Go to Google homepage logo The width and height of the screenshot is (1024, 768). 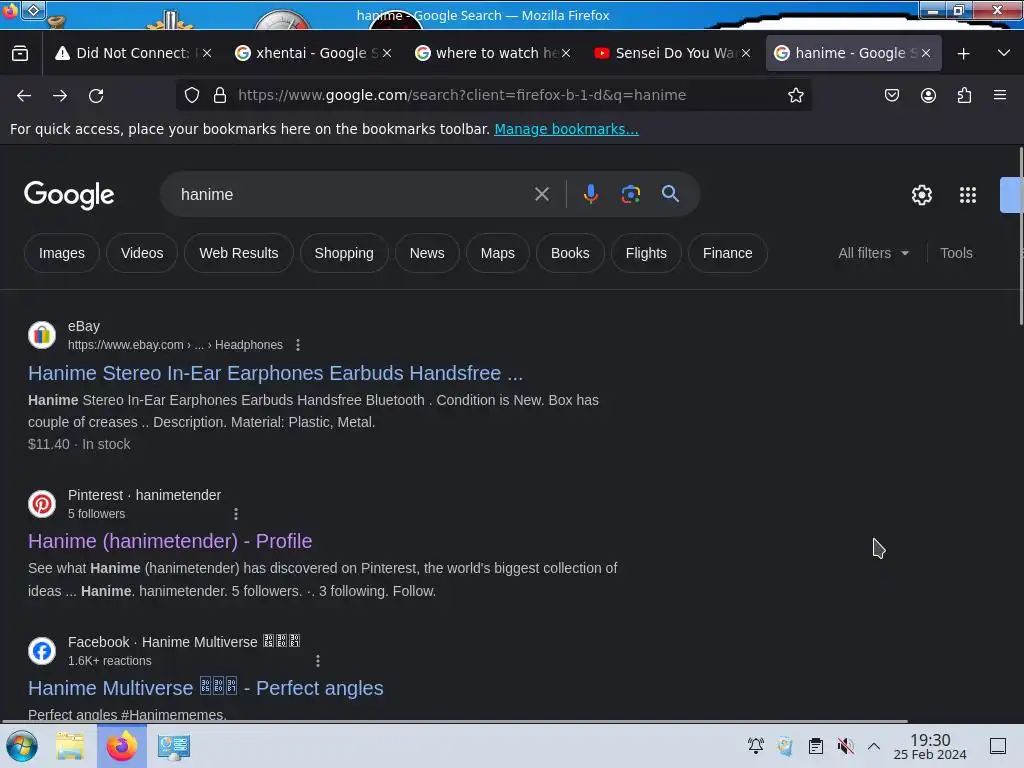click(69, 195)
